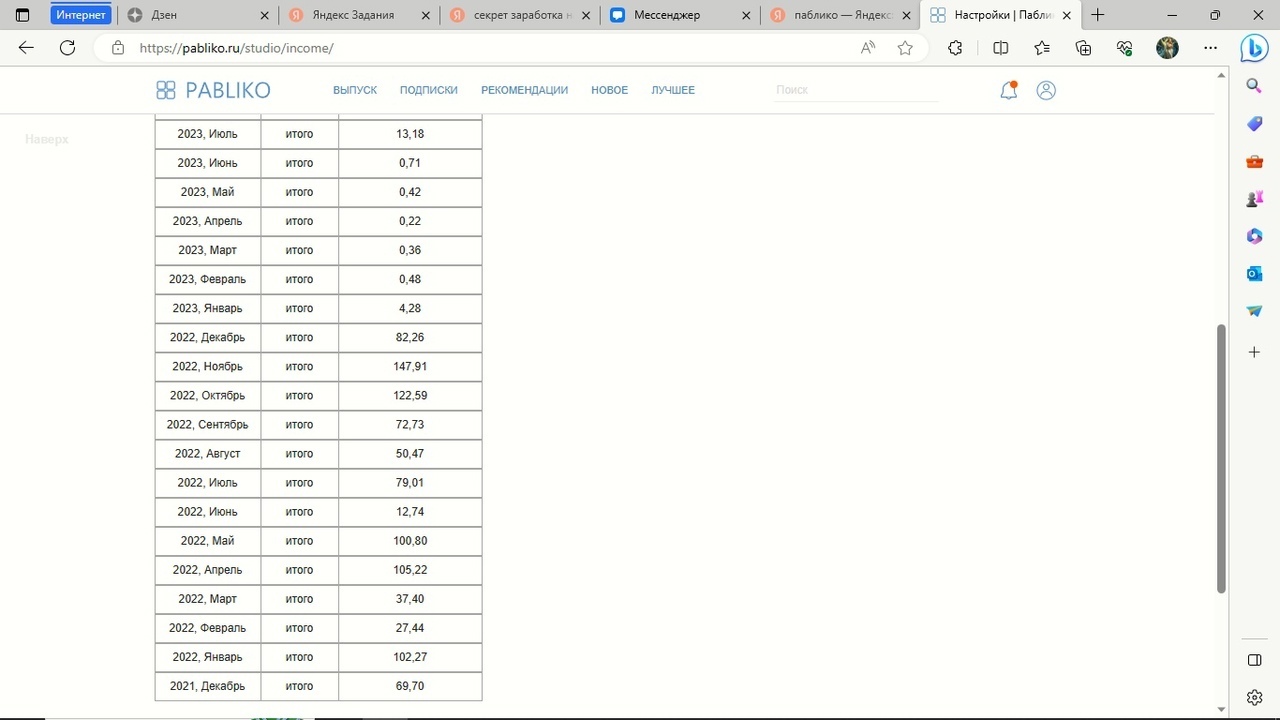Click the Pabliko logo
This screenshot has width=1280, height=720.
point(213,90)
